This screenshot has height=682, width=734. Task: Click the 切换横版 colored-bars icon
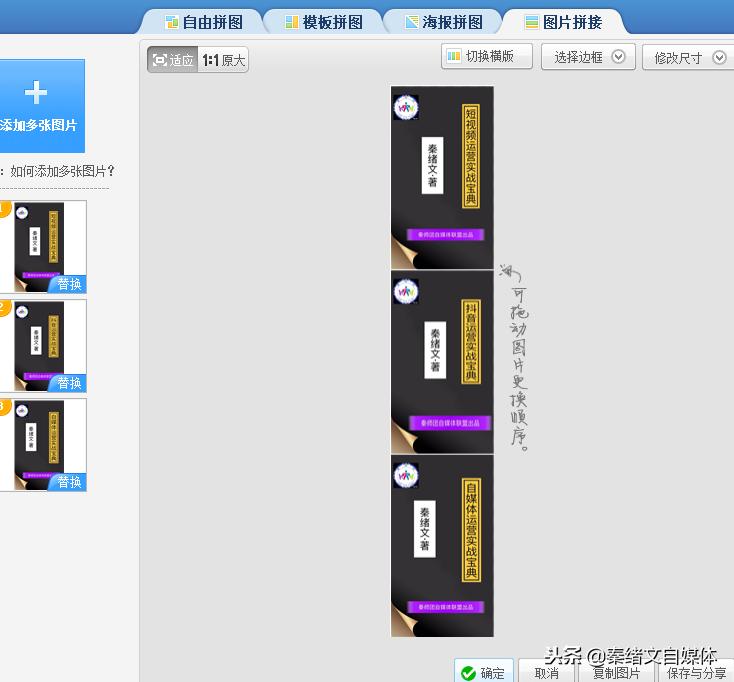click(454, 57)
